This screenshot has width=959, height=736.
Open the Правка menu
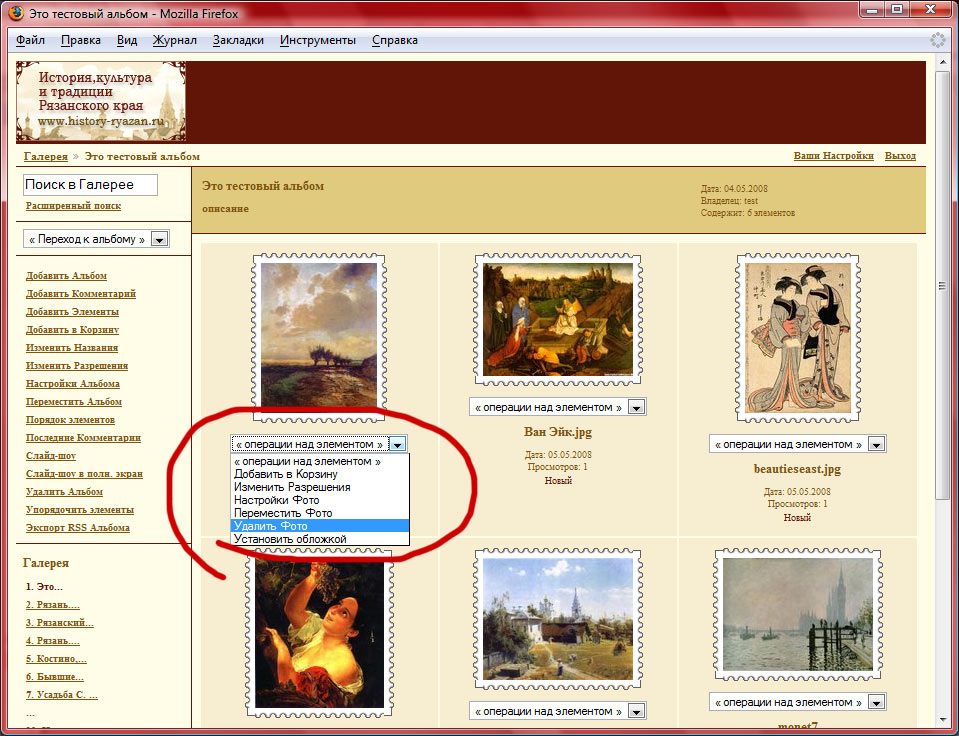coord(81,40)
